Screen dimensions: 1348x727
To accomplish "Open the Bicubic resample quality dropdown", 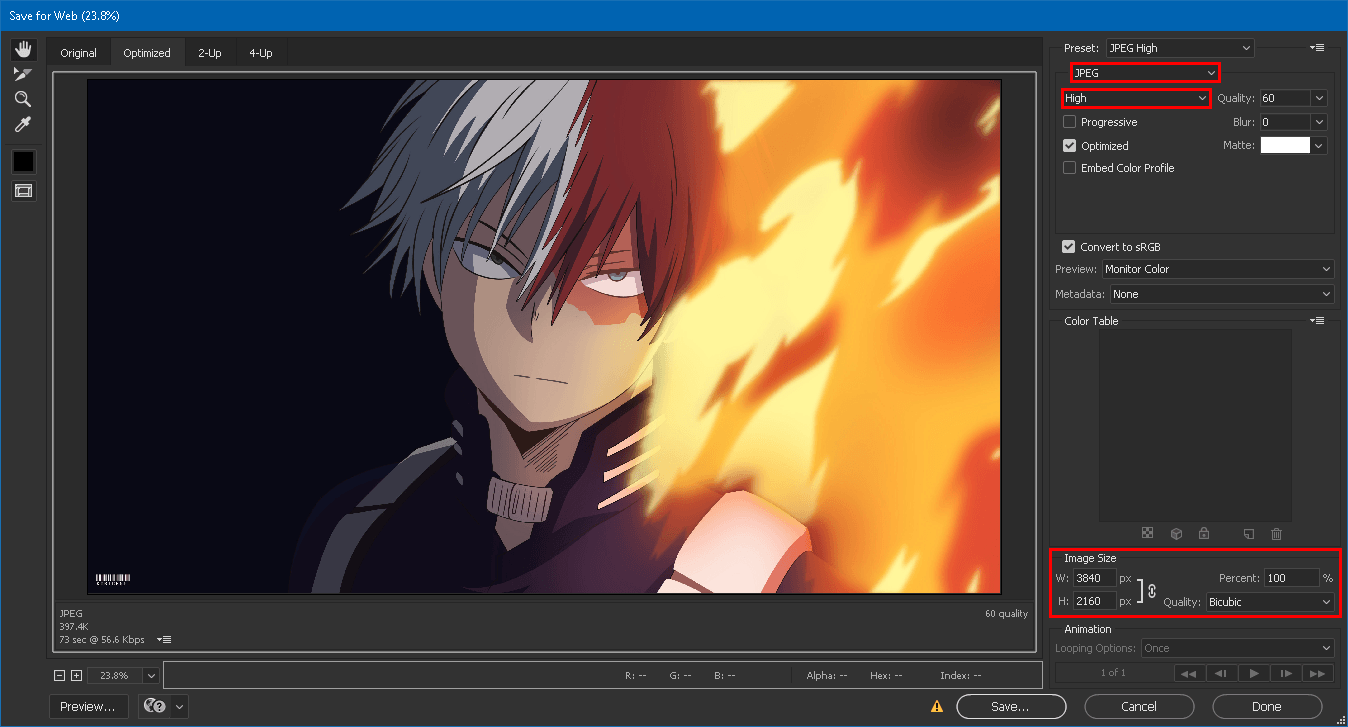I will tap(1270, 602).
